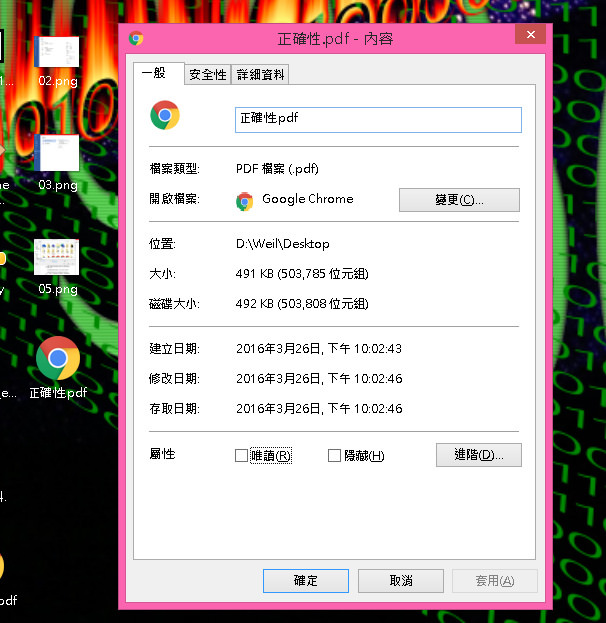Select the 02.png desktop thumbnail
The height and width of the screenshot is (623, 606).
coord(57,61)
